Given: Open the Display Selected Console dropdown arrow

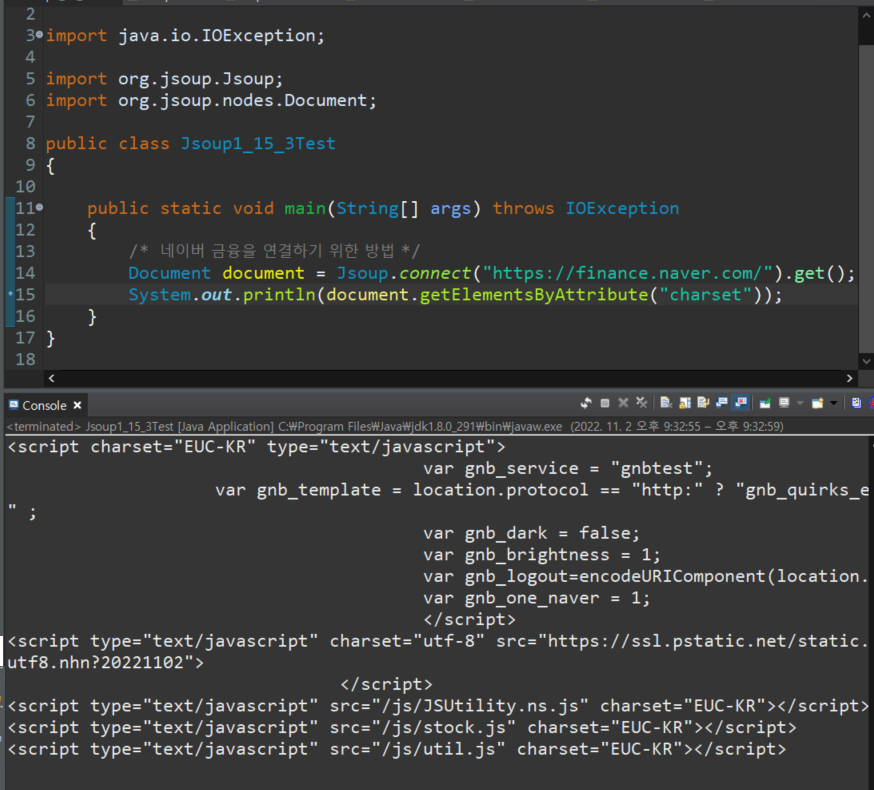Looking at the screenshot, I should point(800,403).
